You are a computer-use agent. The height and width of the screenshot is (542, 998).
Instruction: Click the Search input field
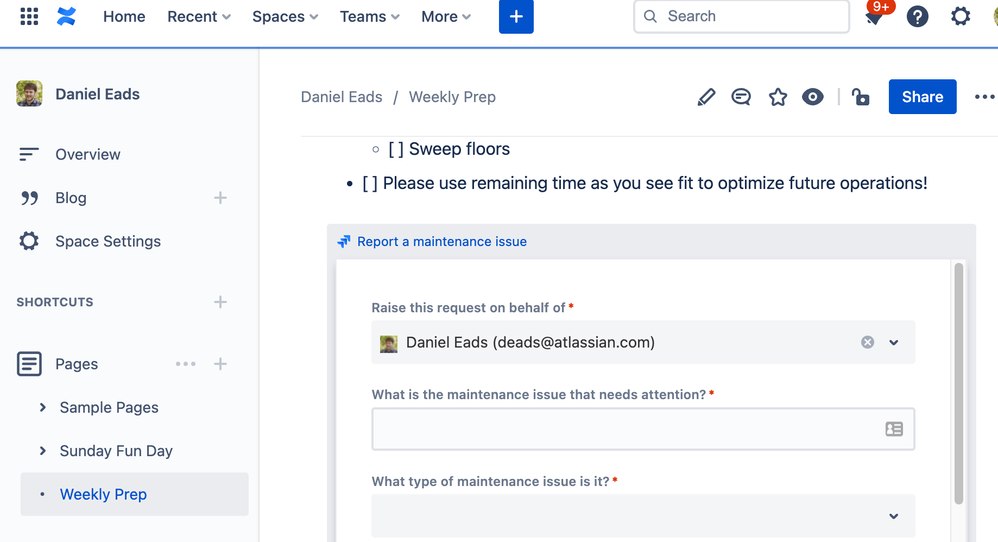point(741,17)
